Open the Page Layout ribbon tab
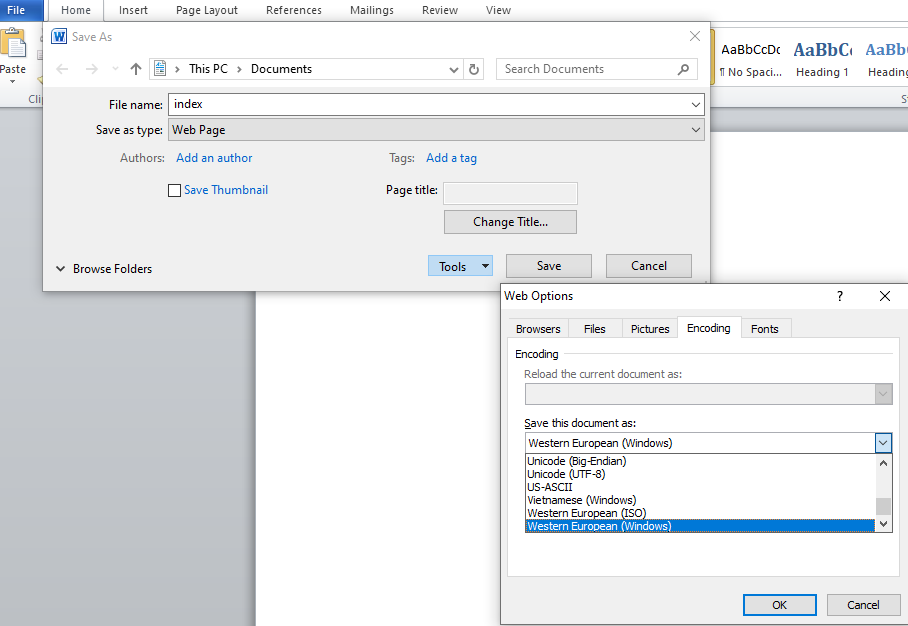This screenshot has width=908, height=626. coord(207,10)
